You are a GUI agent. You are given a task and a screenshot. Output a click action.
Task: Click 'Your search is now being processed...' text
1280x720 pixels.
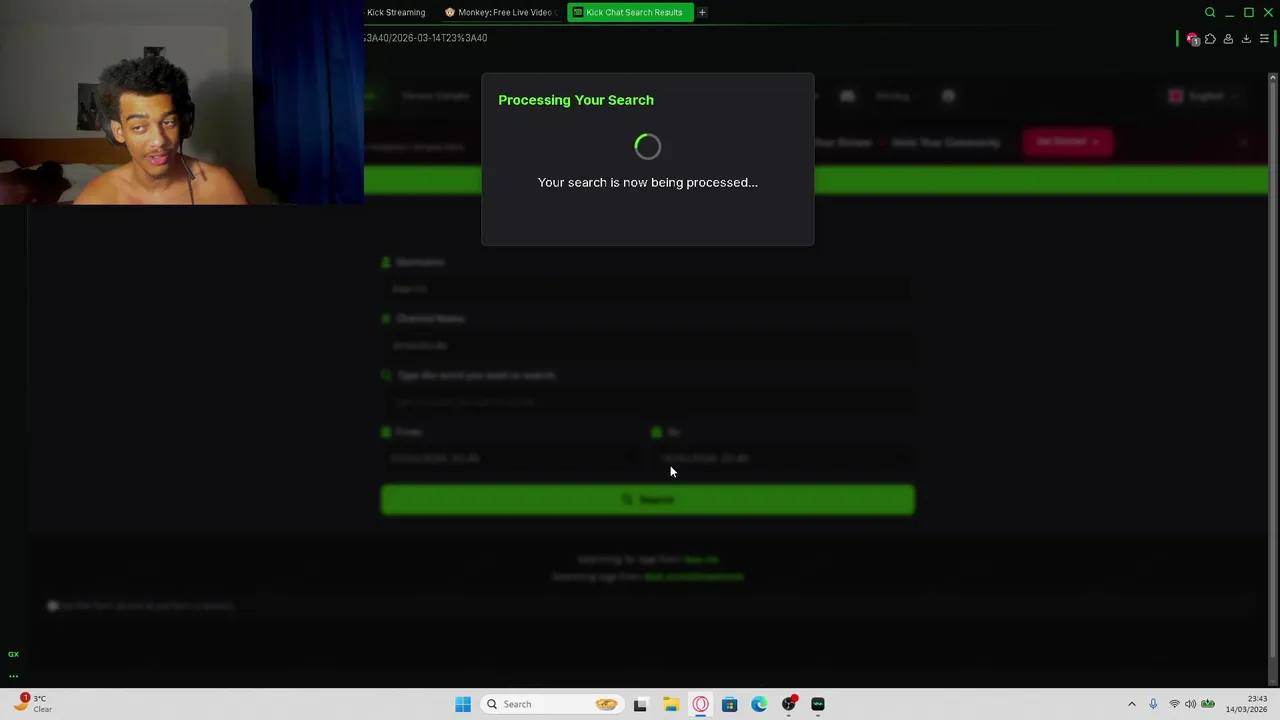pos(648,182)
